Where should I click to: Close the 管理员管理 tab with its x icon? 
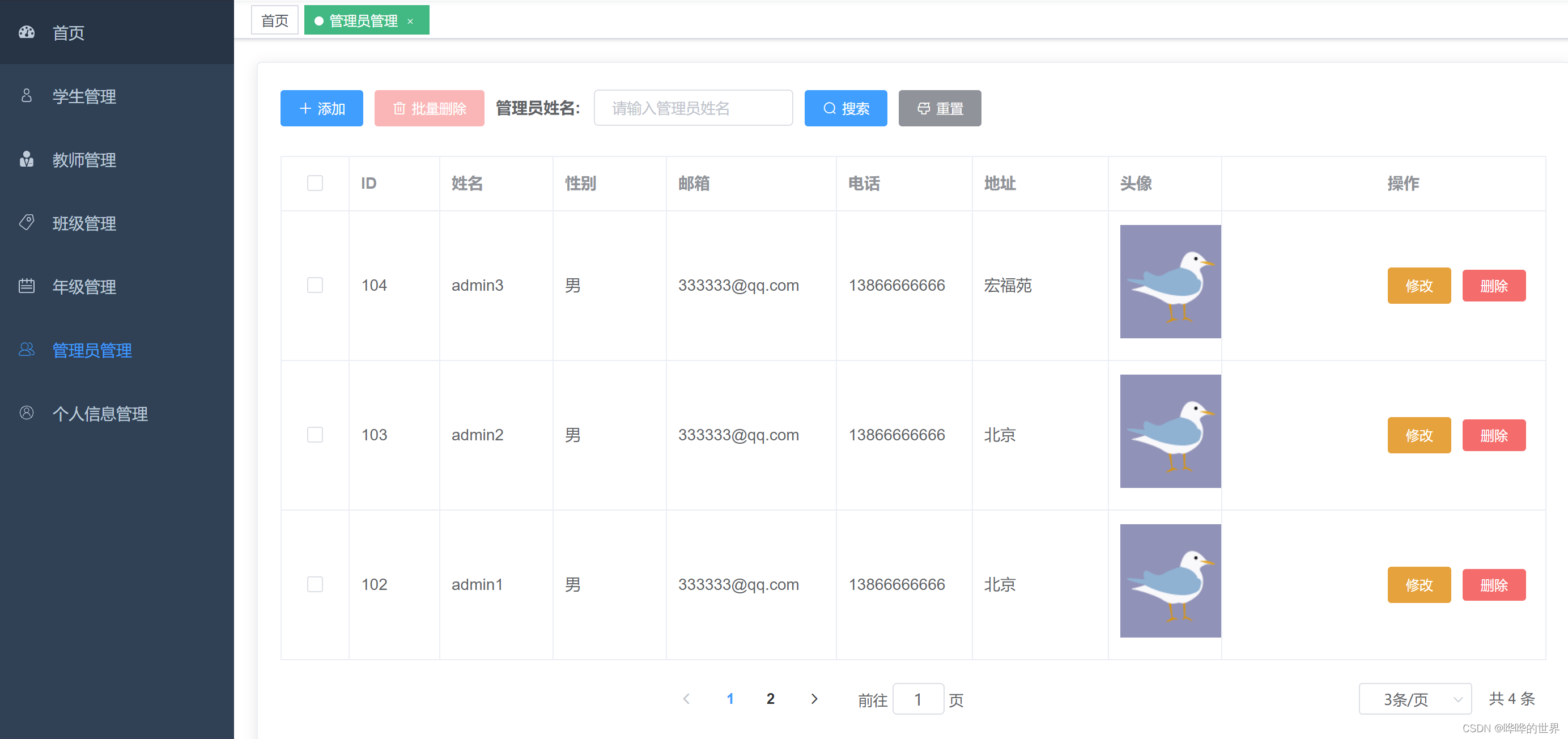[410, 22]
